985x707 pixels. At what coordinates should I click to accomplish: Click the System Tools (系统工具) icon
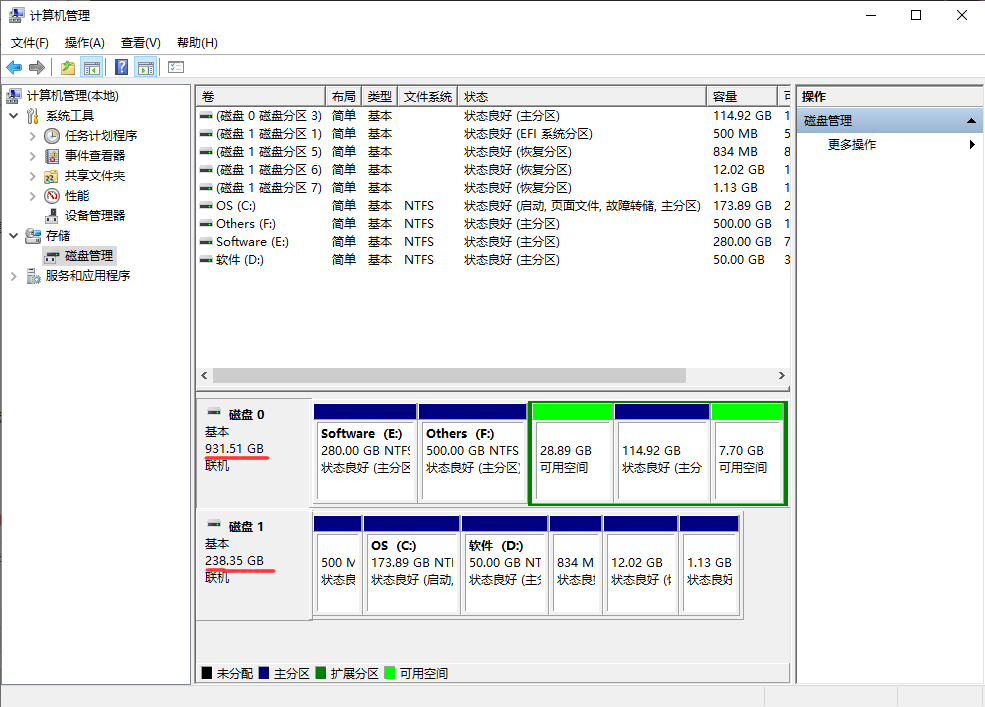33,116
